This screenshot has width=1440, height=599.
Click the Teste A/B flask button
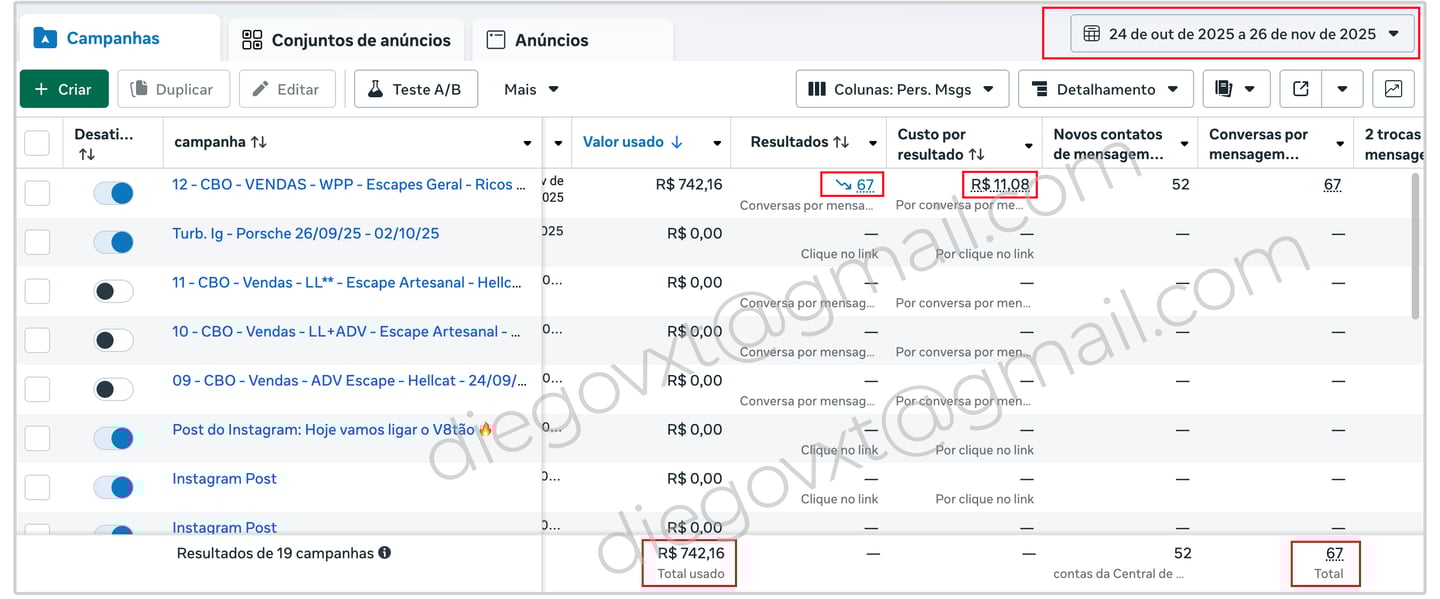[416, 89]
